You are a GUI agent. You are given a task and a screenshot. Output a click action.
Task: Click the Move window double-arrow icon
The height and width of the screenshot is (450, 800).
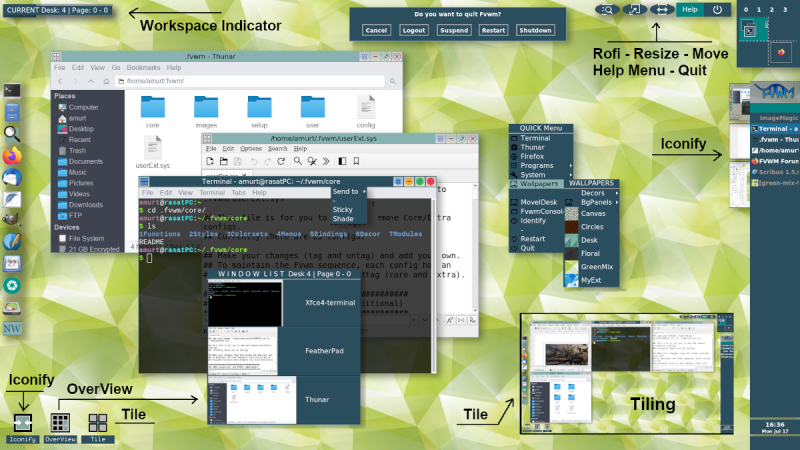(x=662, y=10)
